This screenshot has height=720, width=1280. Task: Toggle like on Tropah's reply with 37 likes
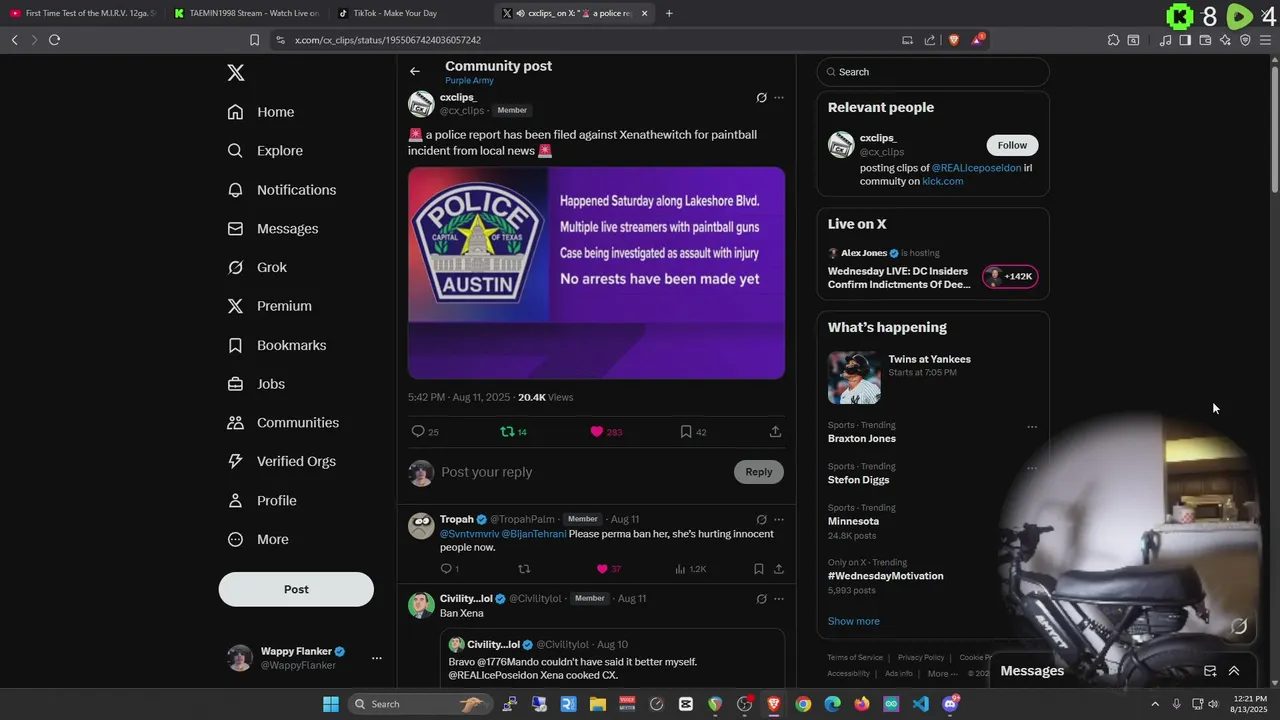coord(602,569)
